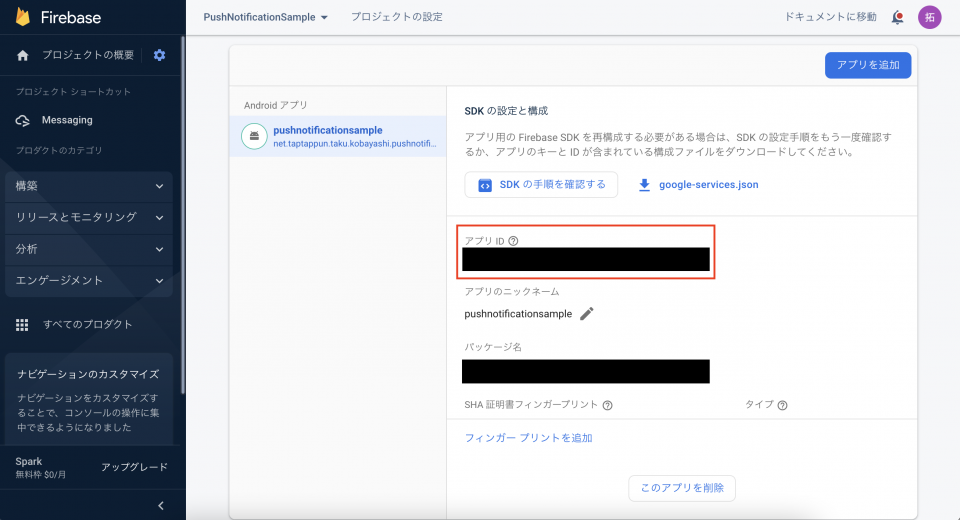Click the このアプリを削除 button
This screenshot has height=520, width=960.
click(682, 488)
